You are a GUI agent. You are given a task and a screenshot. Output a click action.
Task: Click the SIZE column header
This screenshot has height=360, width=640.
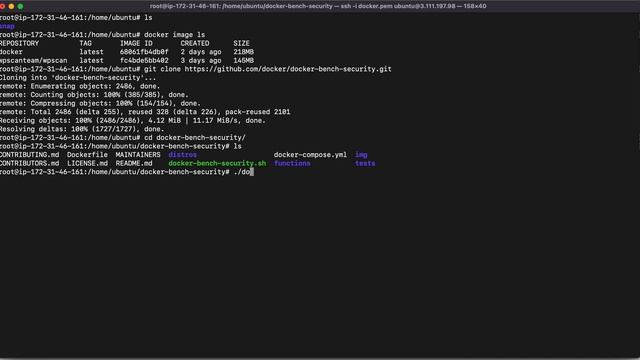(x=241, y=43)
